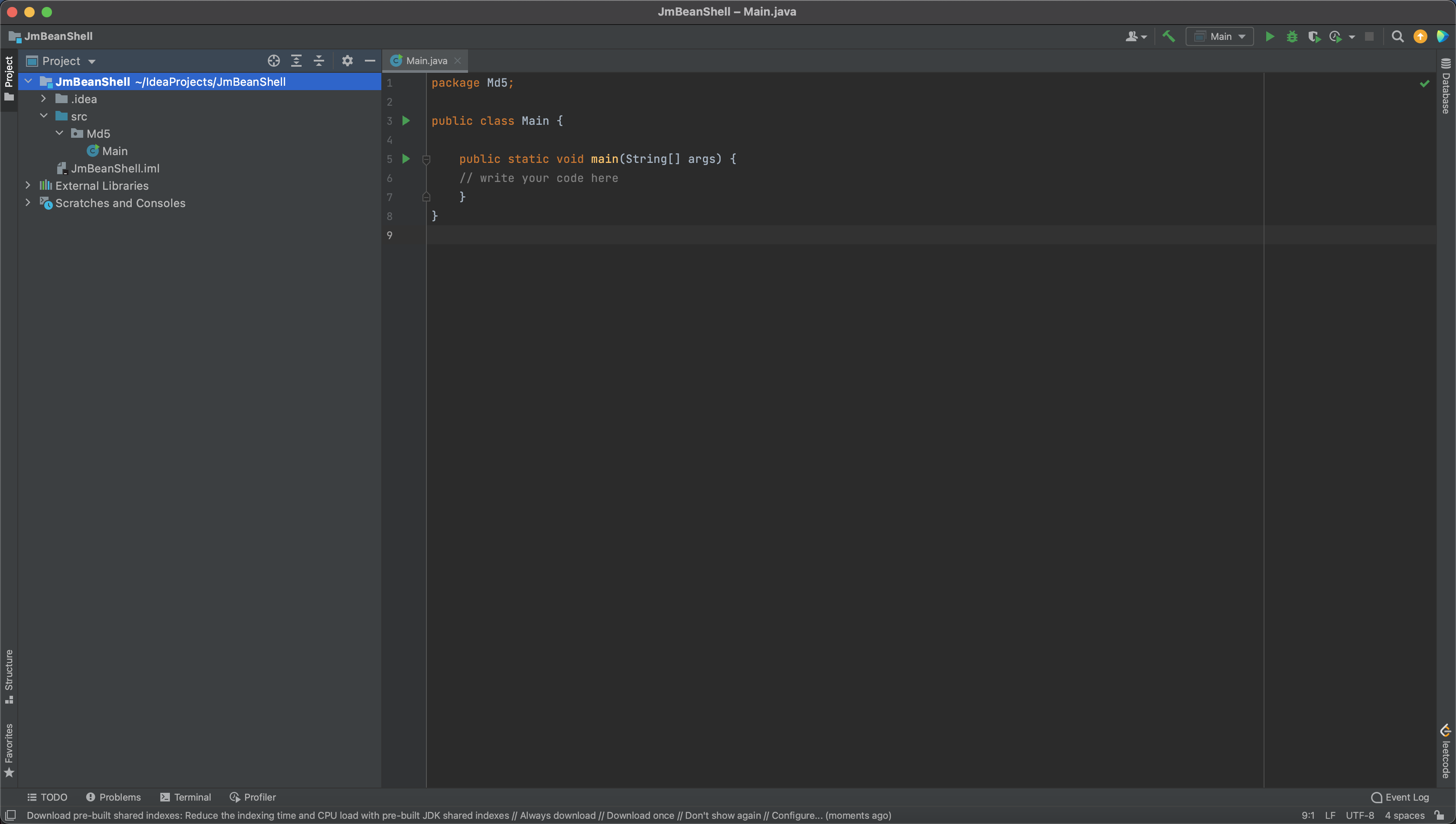
Task: Toggle the Project side tool button
Action: click(9, 79)
